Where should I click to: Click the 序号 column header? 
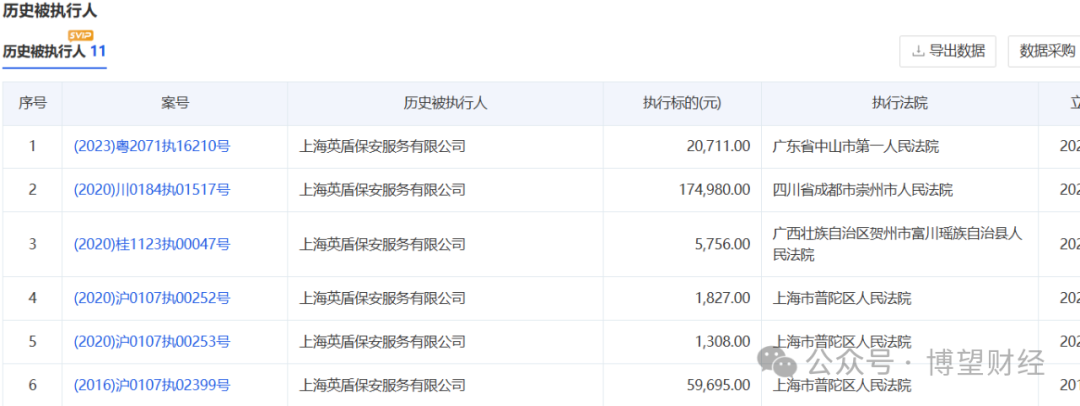(x=32, y=103)
